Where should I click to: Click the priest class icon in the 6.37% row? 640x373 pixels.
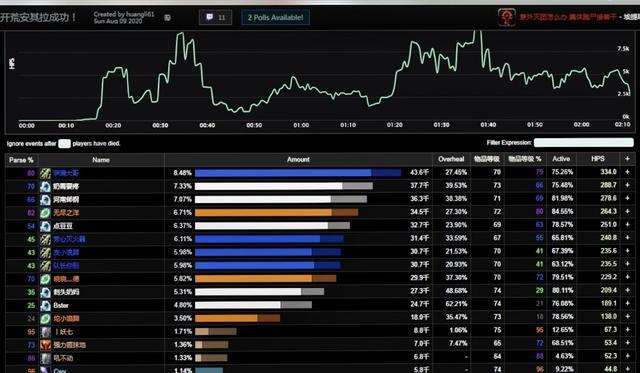click(45, 226)
